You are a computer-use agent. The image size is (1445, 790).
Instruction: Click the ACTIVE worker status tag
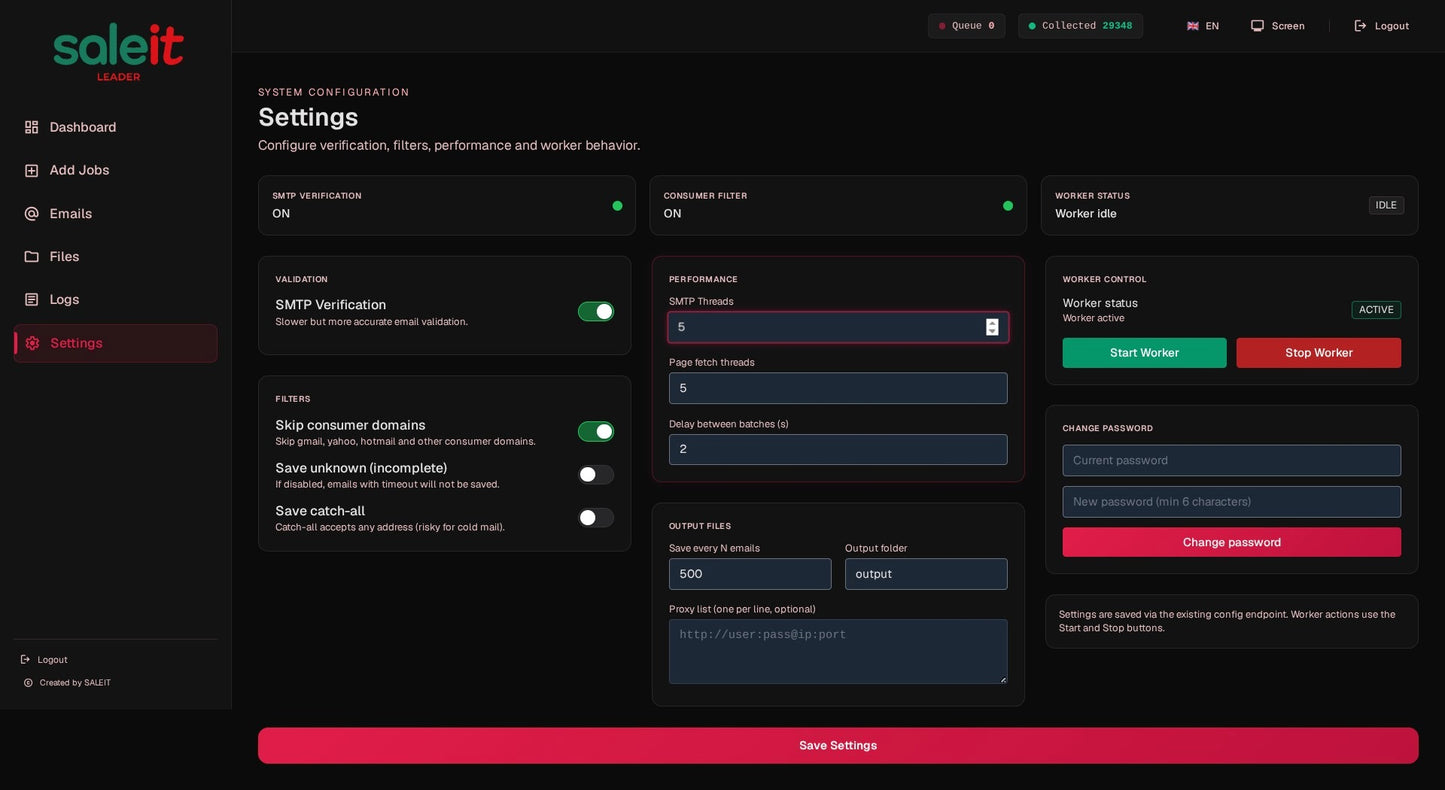1376,310
